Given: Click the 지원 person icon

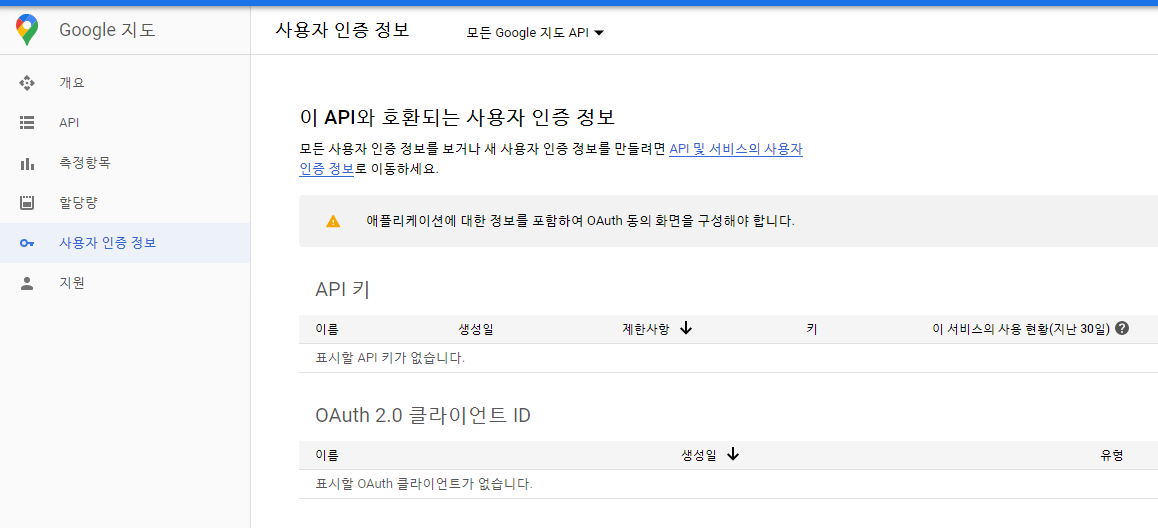Looking at the screenshot, I should click(27, 283).
